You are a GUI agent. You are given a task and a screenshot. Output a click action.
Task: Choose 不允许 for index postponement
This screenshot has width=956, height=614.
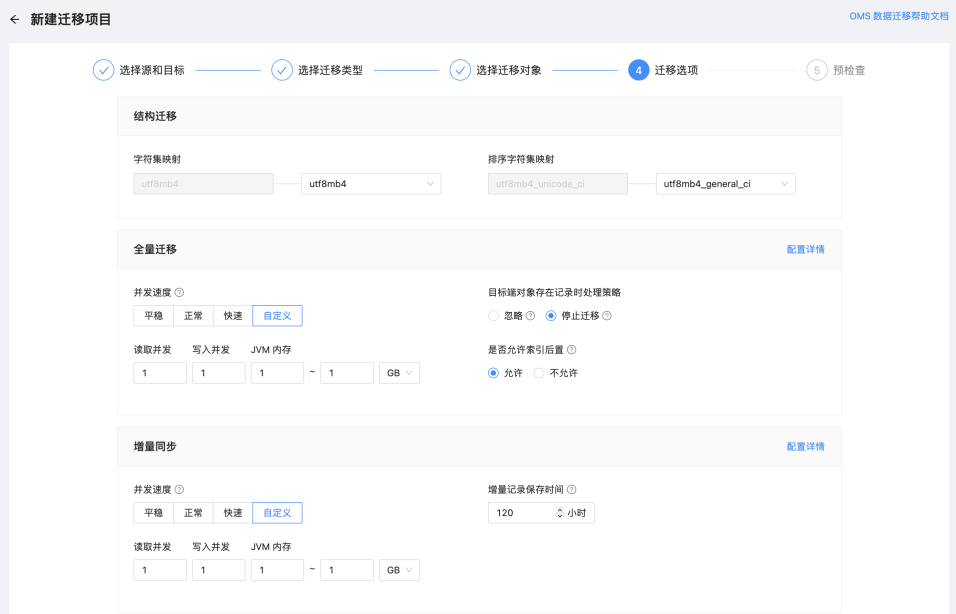(539, 373)
